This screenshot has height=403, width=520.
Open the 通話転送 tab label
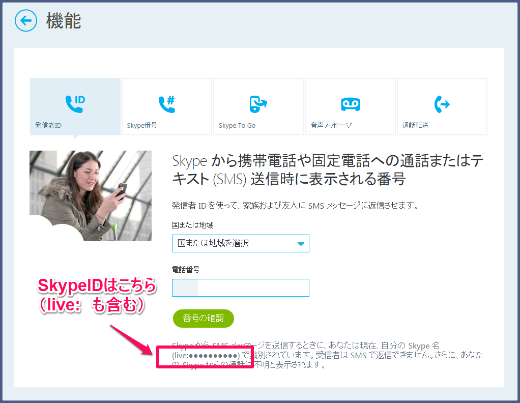coord(415,125)
